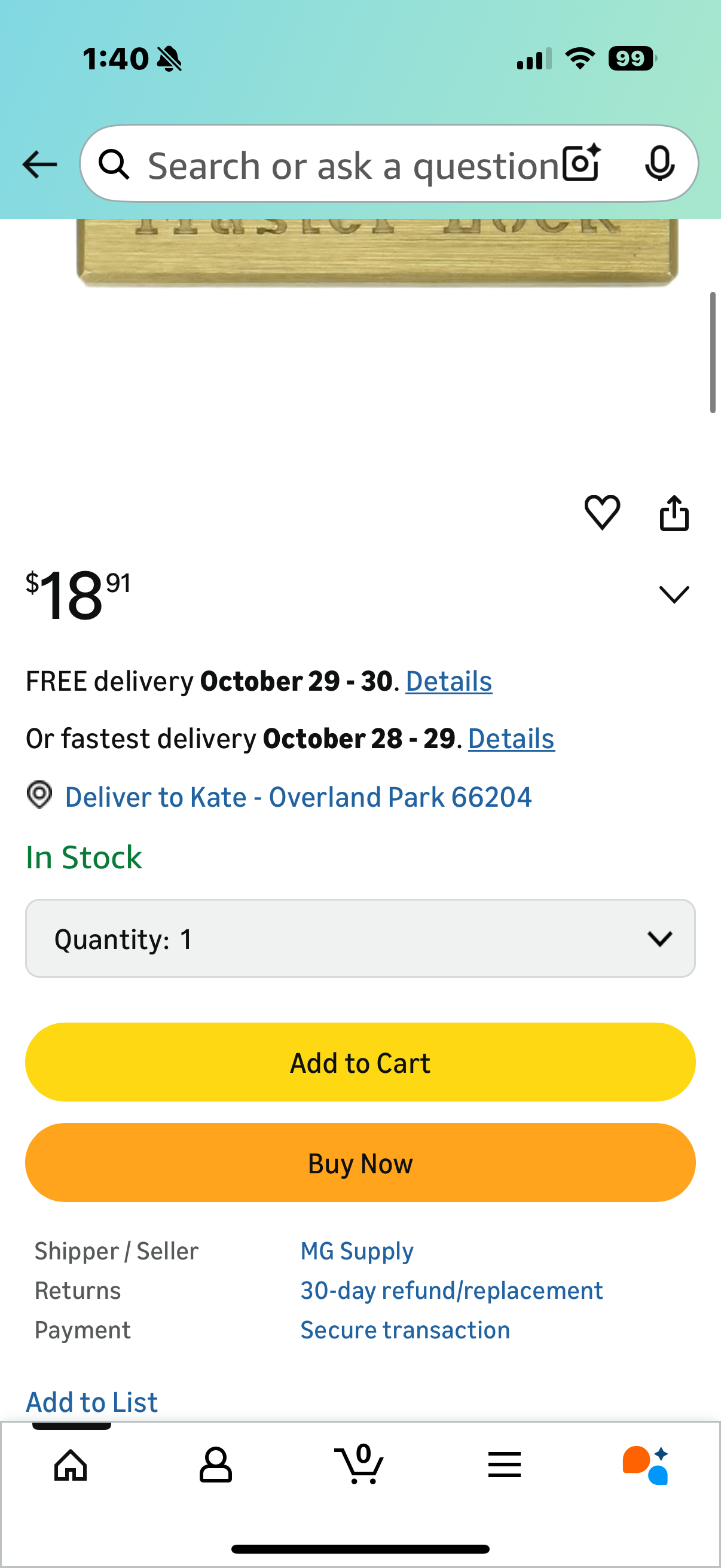Go to Home tab

[71, 1465]
